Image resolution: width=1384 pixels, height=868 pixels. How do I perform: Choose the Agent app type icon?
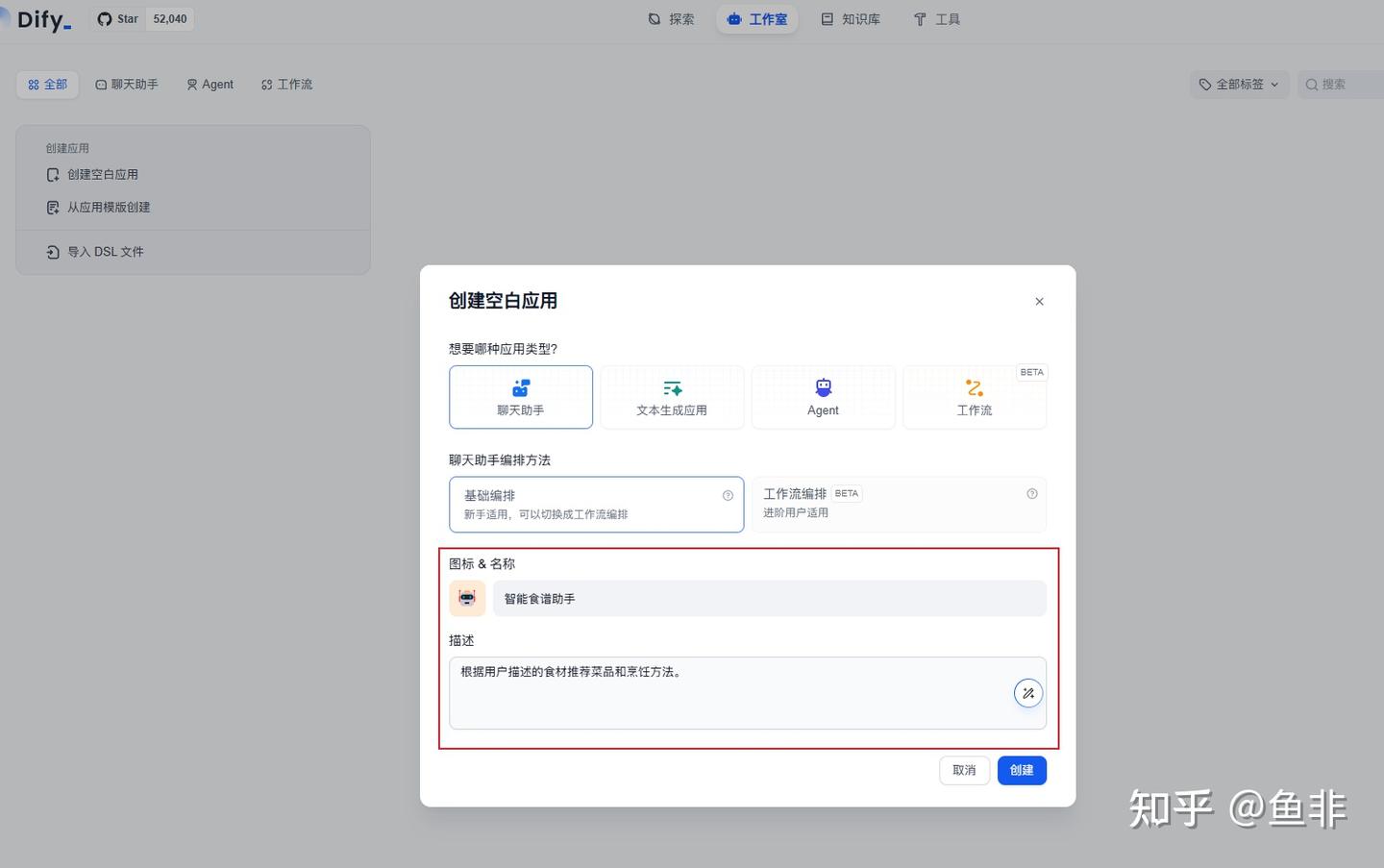click(823, 387)
